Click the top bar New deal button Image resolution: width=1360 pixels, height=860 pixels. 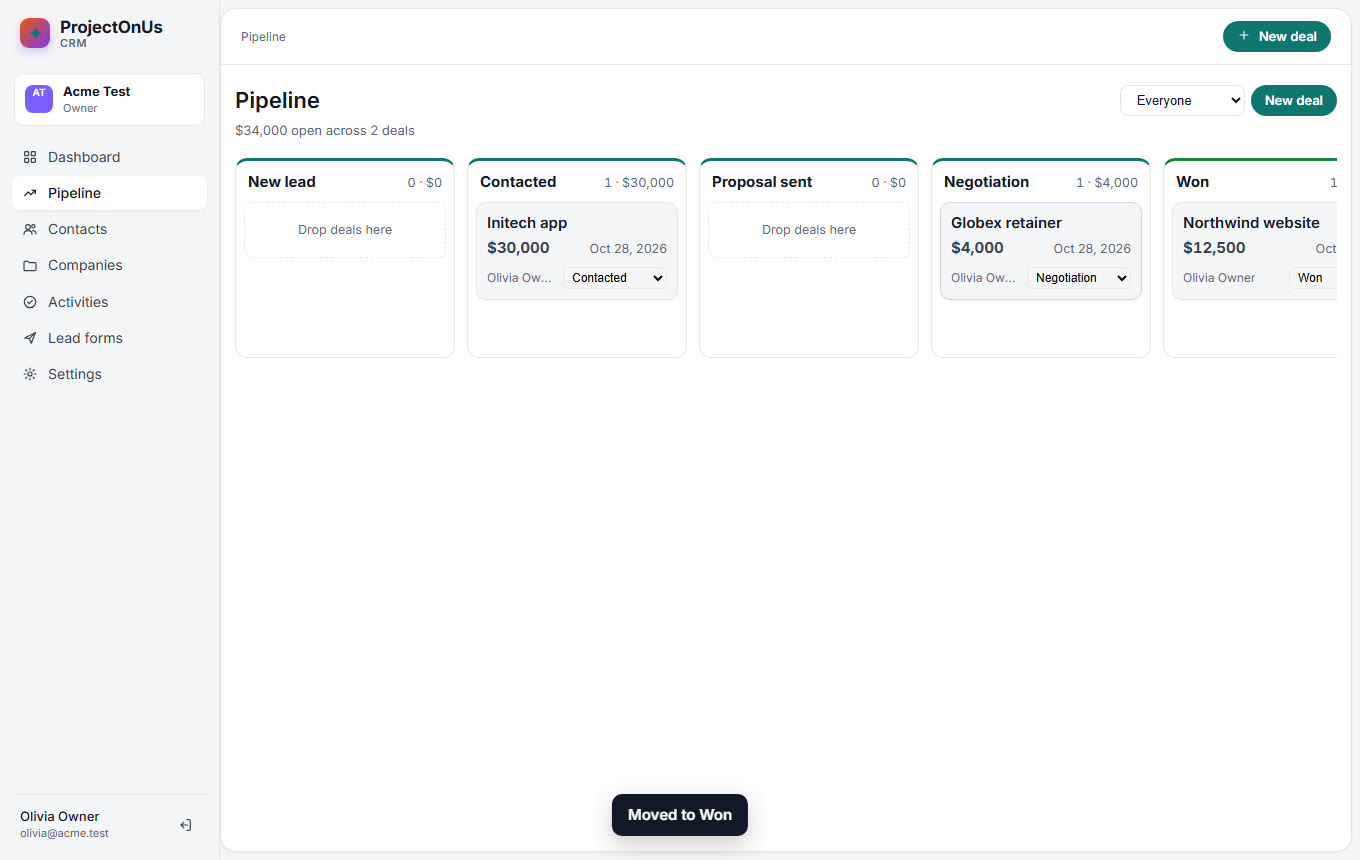point(1277,36)
